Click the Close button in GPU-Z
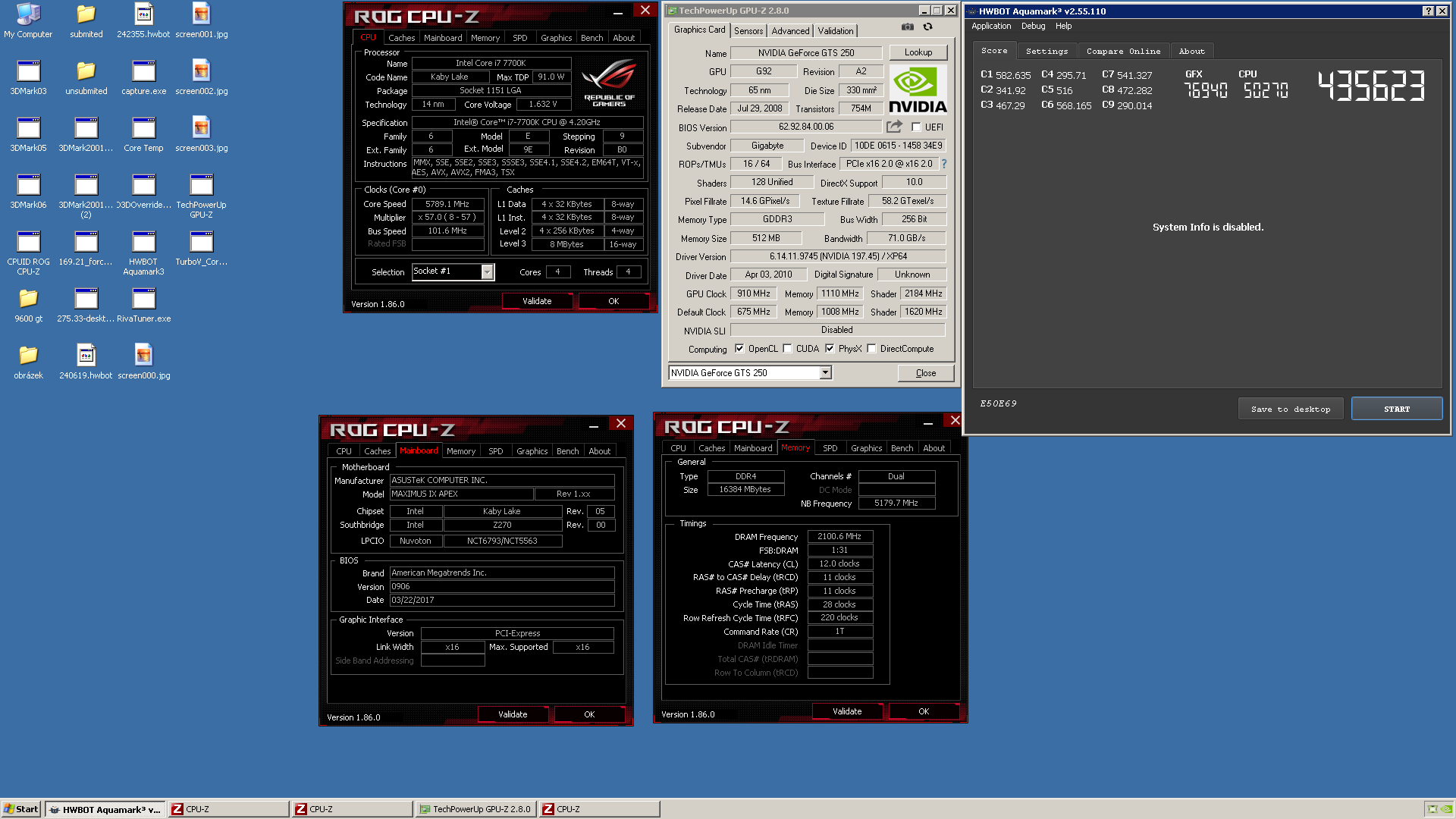This screenshot has width=1456, height=819. point(925,373)
